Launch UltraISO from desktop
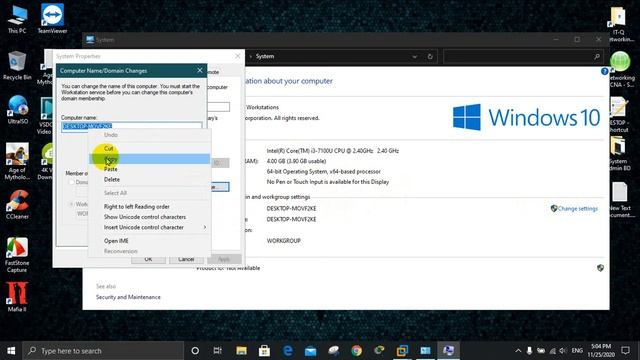Screen dimensions: 640x360 [17, 109]
